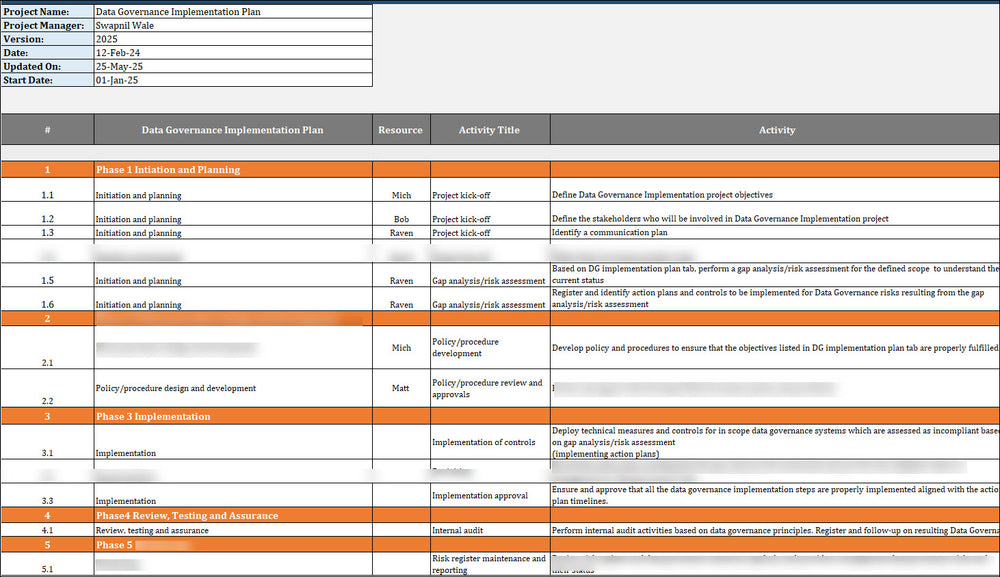Click the Phase 3 Implementation header row

(x=232, y=417)
